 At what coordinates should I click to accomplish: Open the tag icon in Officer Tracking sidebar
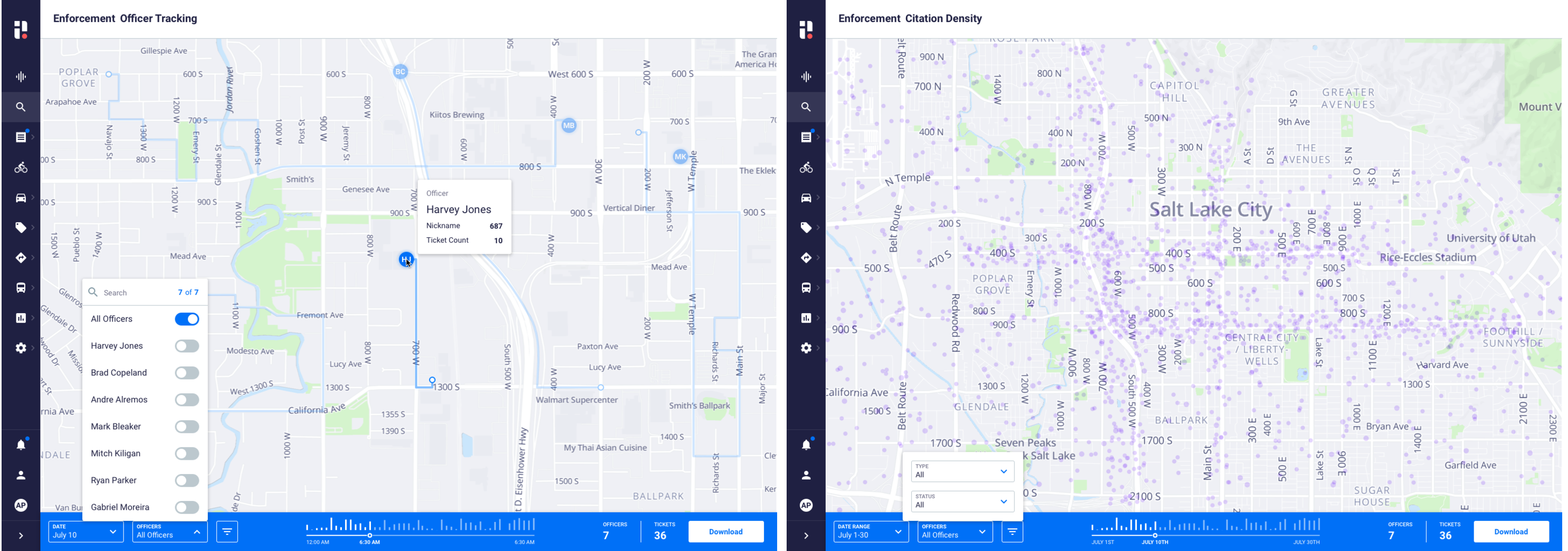tap(21, 227)
